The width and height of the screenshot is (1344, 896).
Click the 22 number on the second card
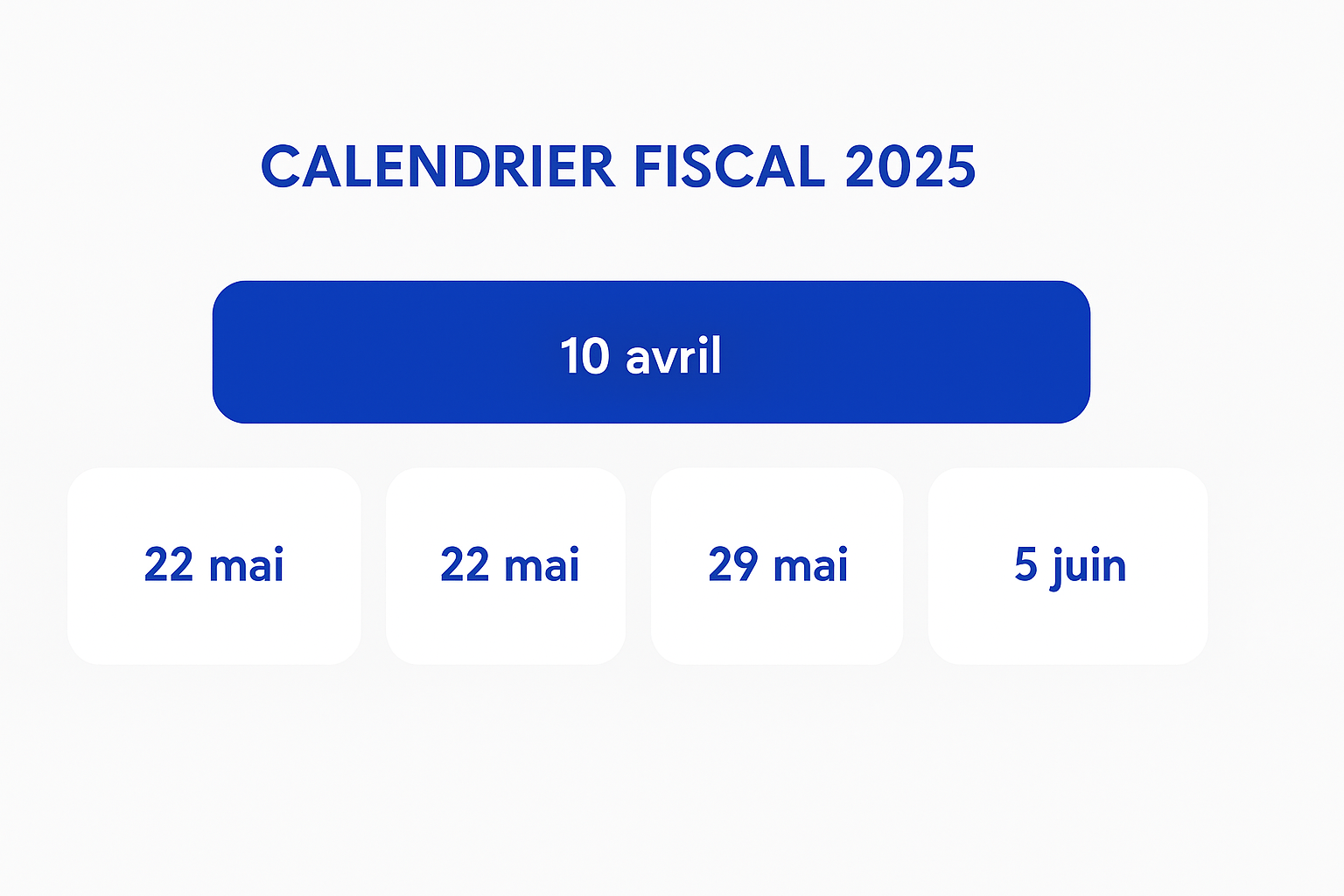pyautogui.click(x=465, y=565)
